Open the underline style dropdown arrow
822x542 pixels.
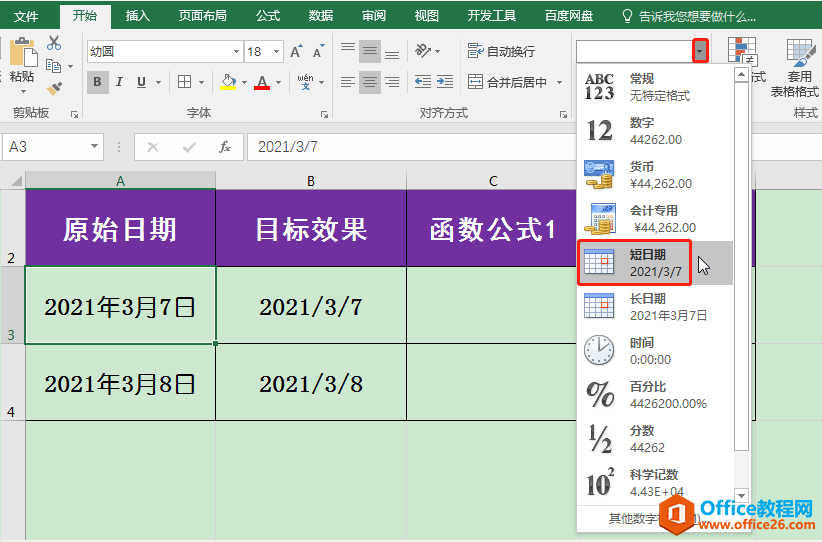(158, 82)
